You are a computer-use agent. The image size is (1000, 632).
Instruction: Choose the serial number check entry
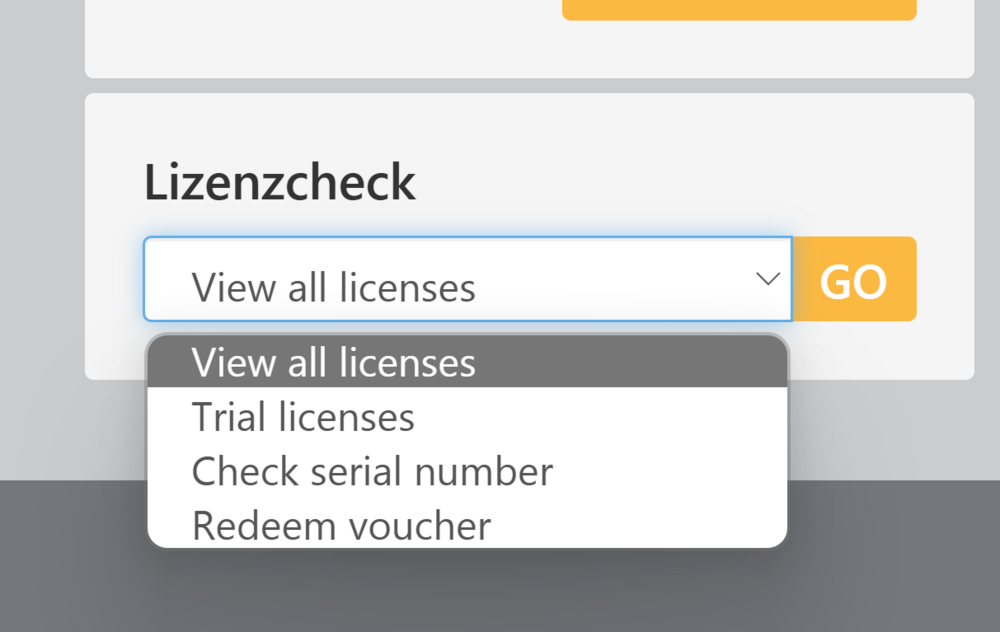click(372, 471)
